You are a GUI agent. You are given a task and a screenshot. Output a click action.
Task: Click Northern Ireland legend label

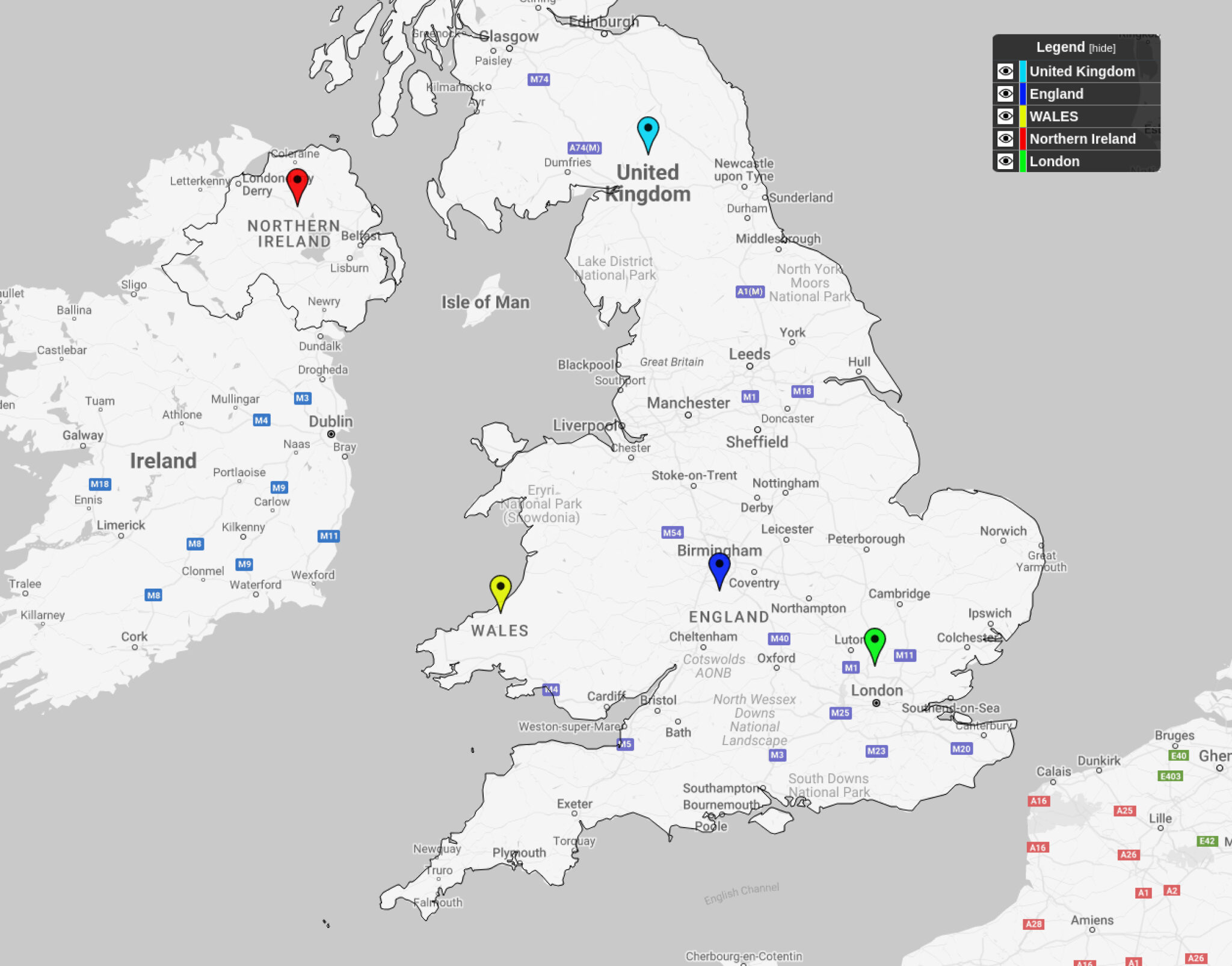coord(1082,139)
